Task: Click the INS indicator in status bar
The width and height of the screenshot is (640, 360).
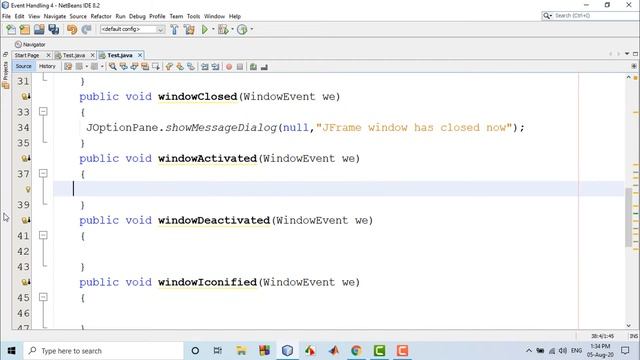Action: (x=633, y=336)
